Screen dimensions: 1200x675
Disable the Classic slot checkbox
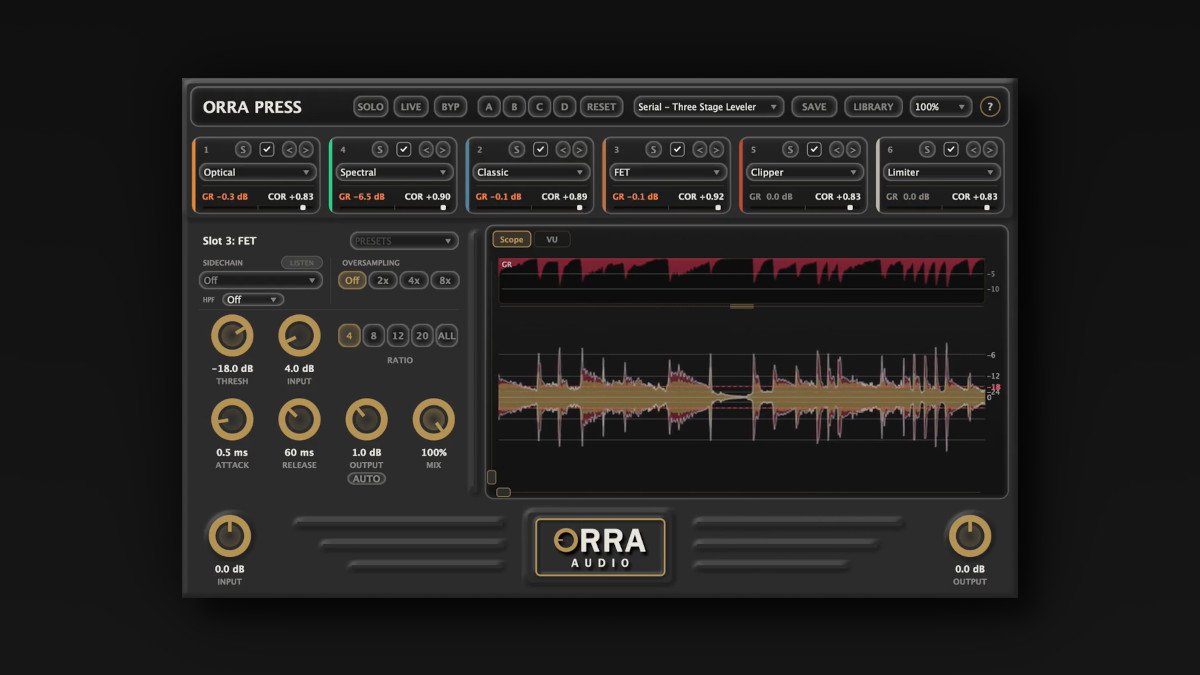(x=540, y=150)
